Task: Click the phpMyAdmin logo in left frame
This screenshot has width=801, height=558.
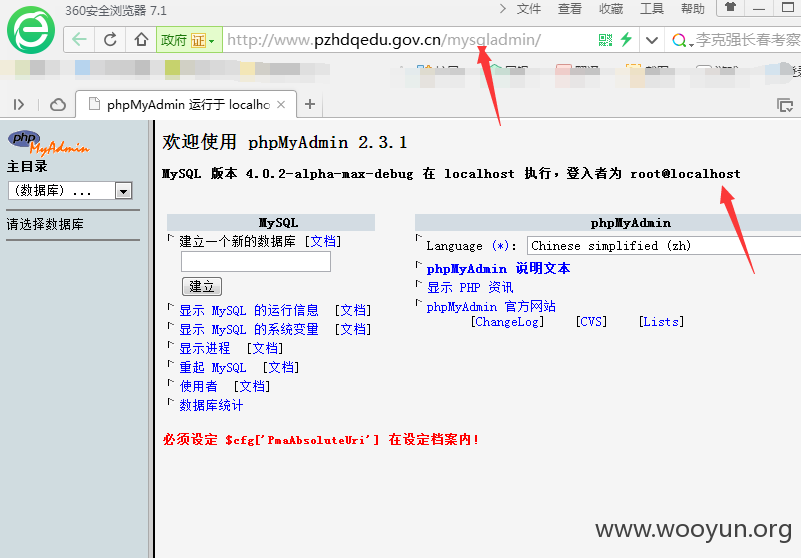Action: tap(48, 142)
